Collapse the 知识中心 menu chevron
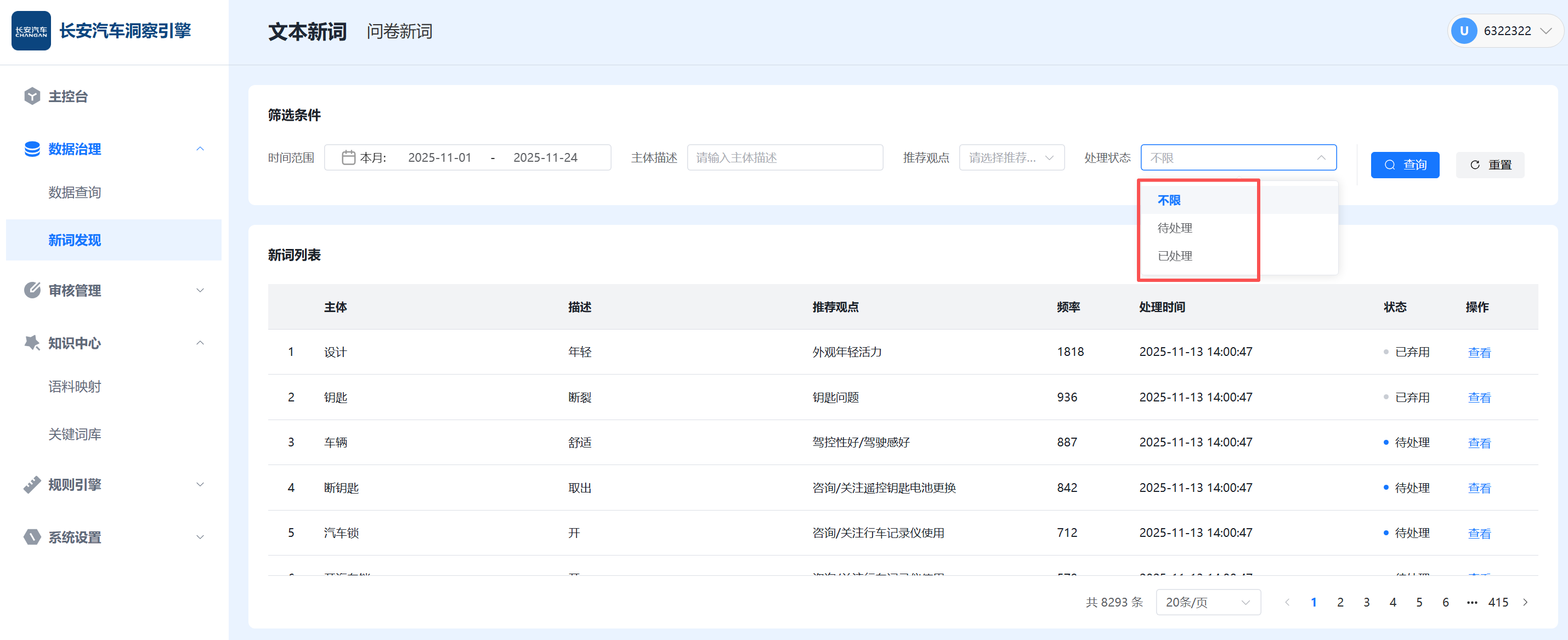 coord(200,343)
